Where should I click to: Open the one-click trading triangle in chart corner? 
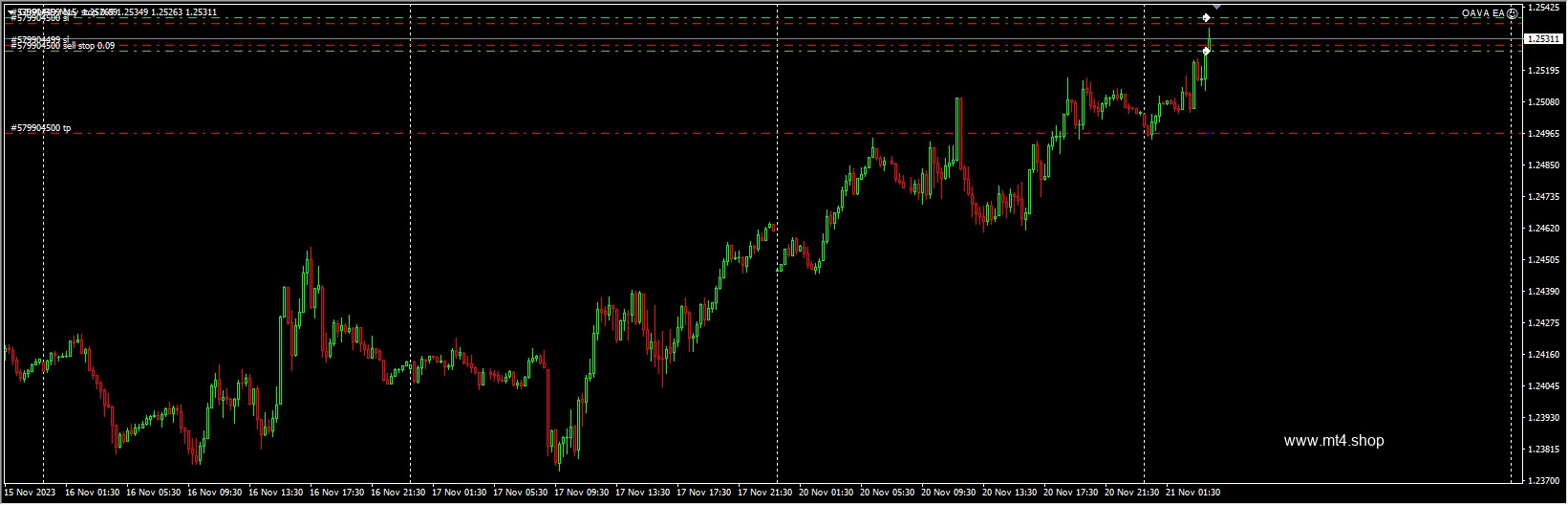point(10,12)
